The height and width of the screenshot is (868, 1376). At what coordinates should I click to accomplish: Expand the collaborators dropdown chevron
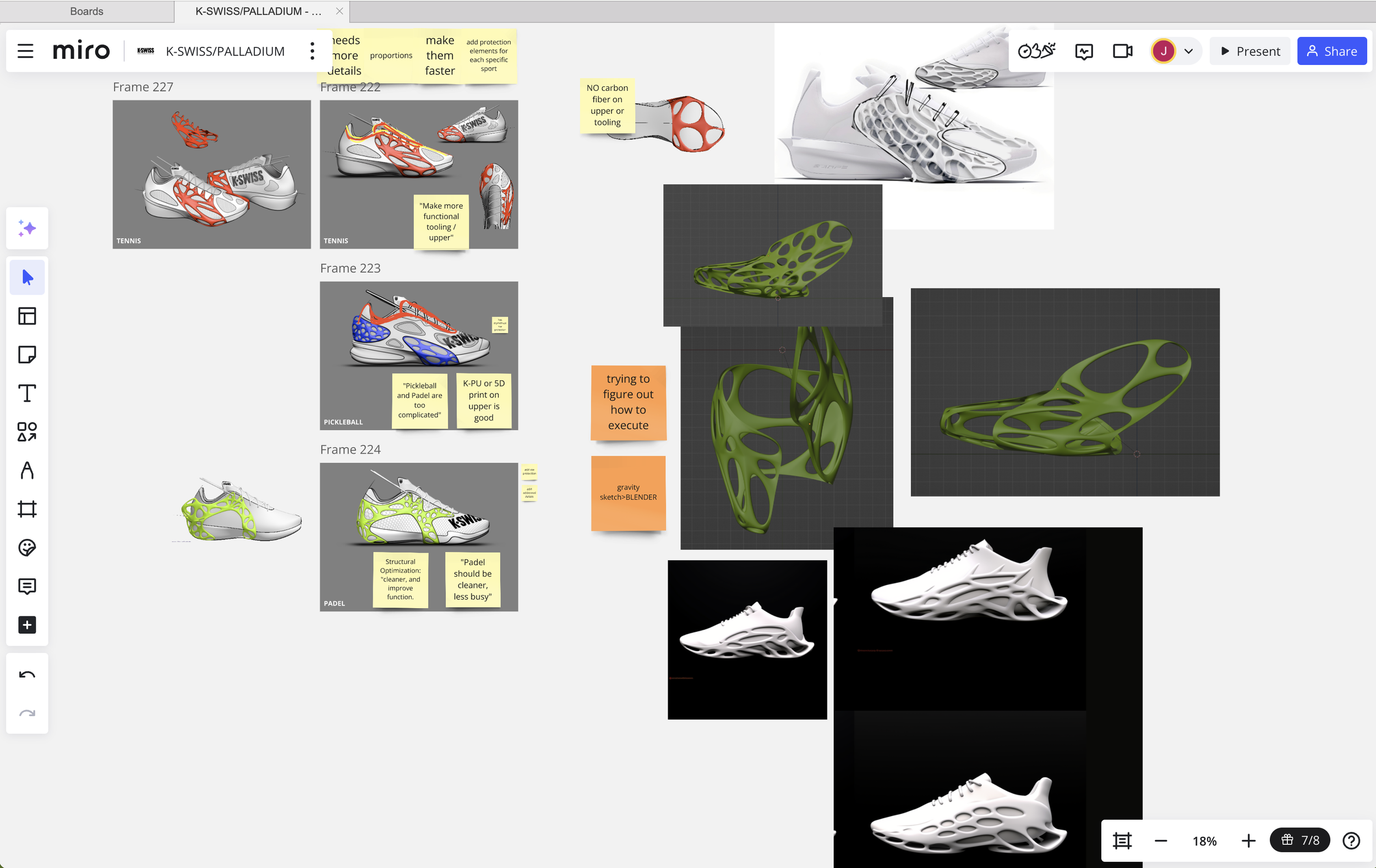(1188, 51)
